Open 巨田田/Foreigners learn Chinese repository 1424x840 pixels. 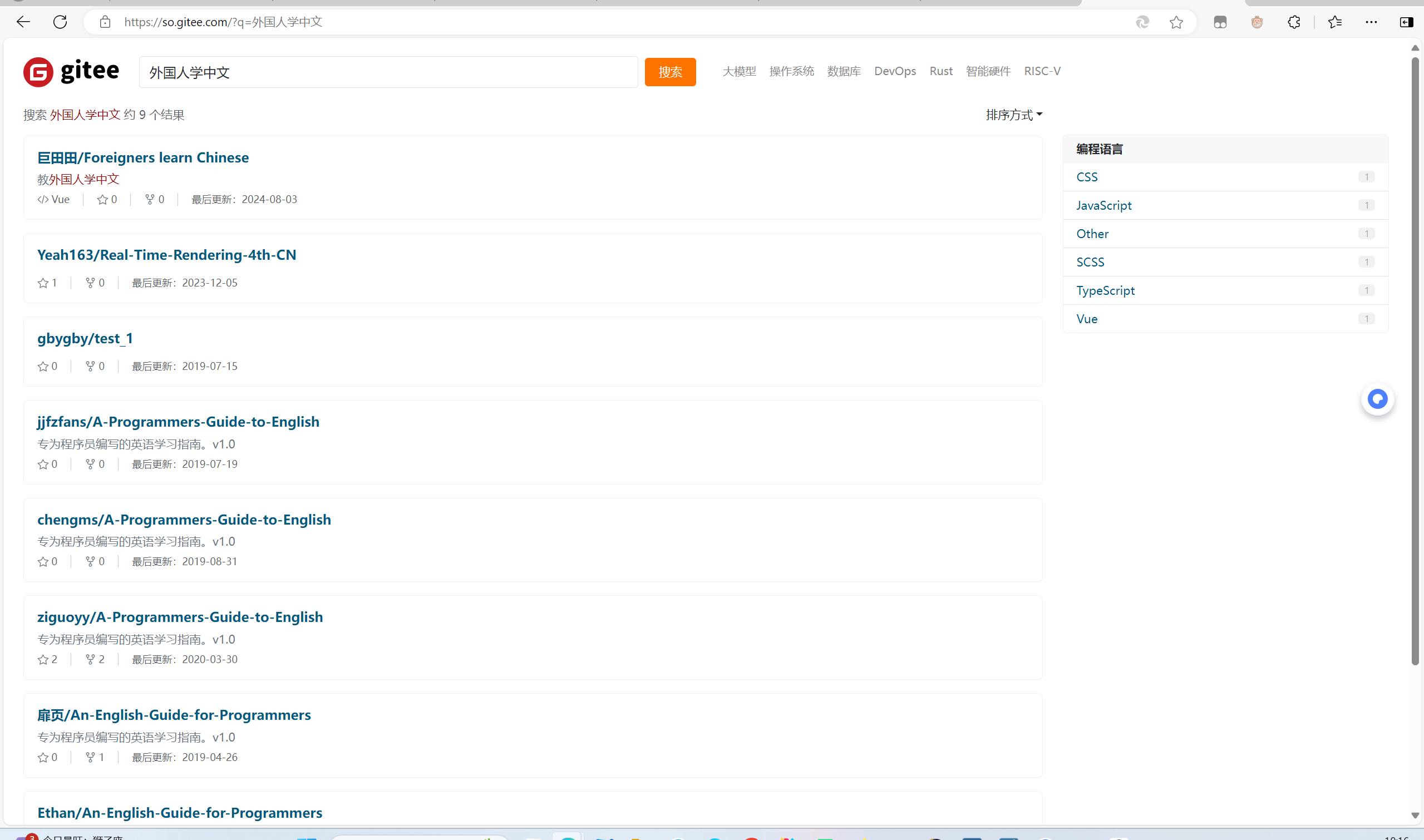[142, 157]
